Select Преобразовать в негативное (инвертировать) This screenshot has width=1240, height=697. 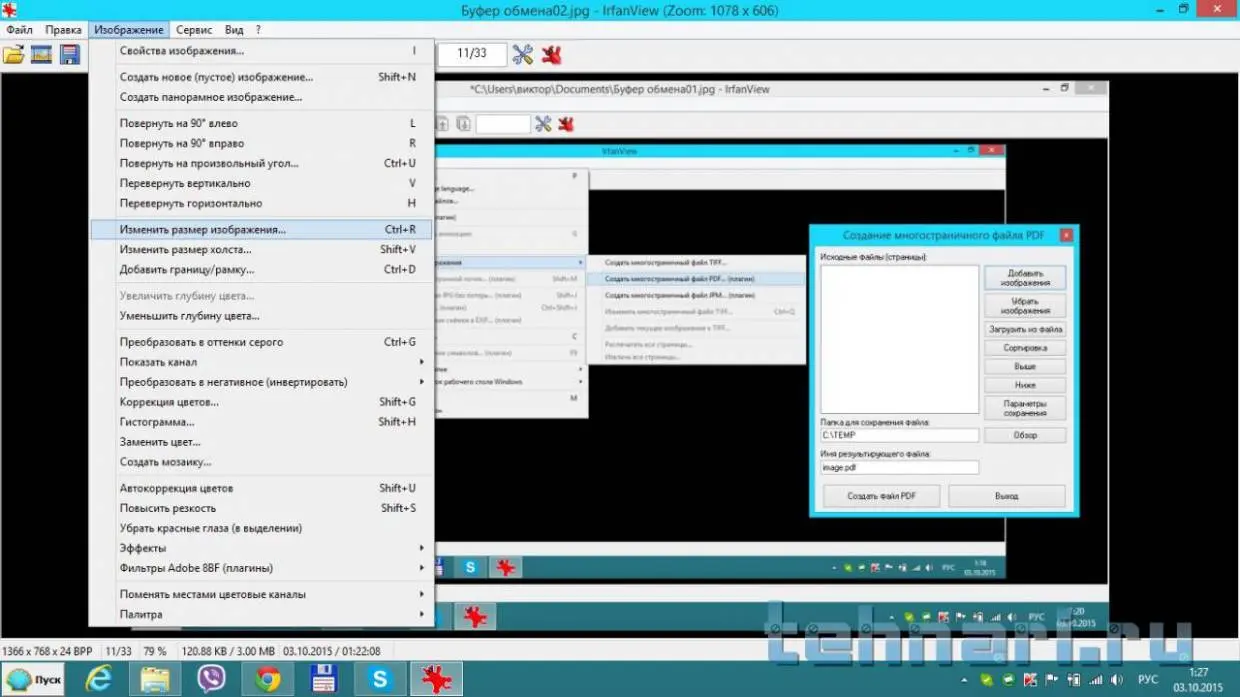(262, 382)
